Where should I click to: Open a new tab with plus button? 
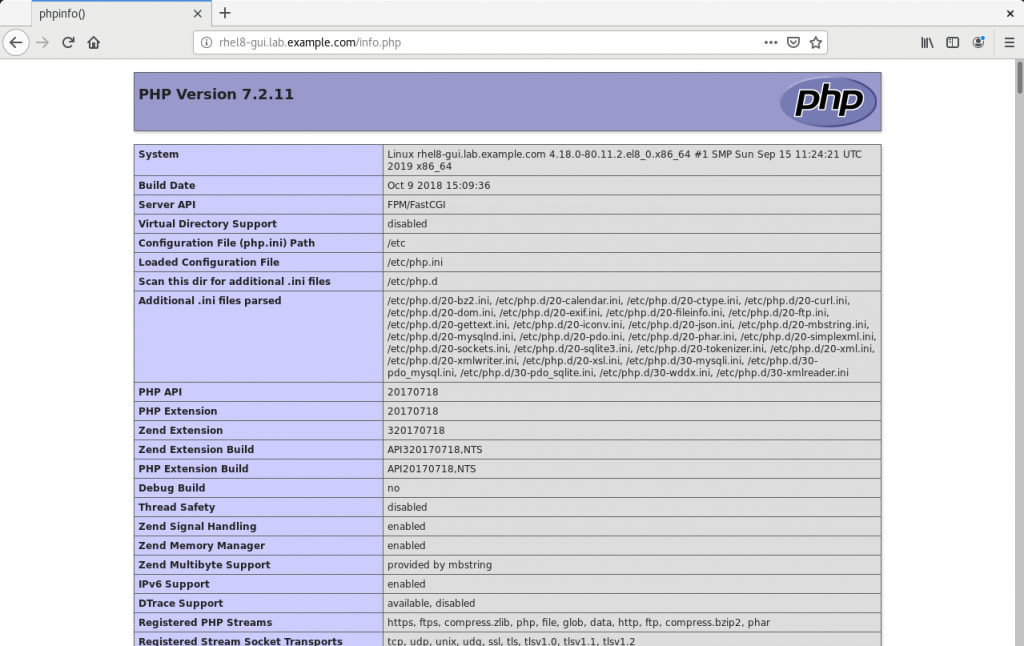tap(225, 13)
